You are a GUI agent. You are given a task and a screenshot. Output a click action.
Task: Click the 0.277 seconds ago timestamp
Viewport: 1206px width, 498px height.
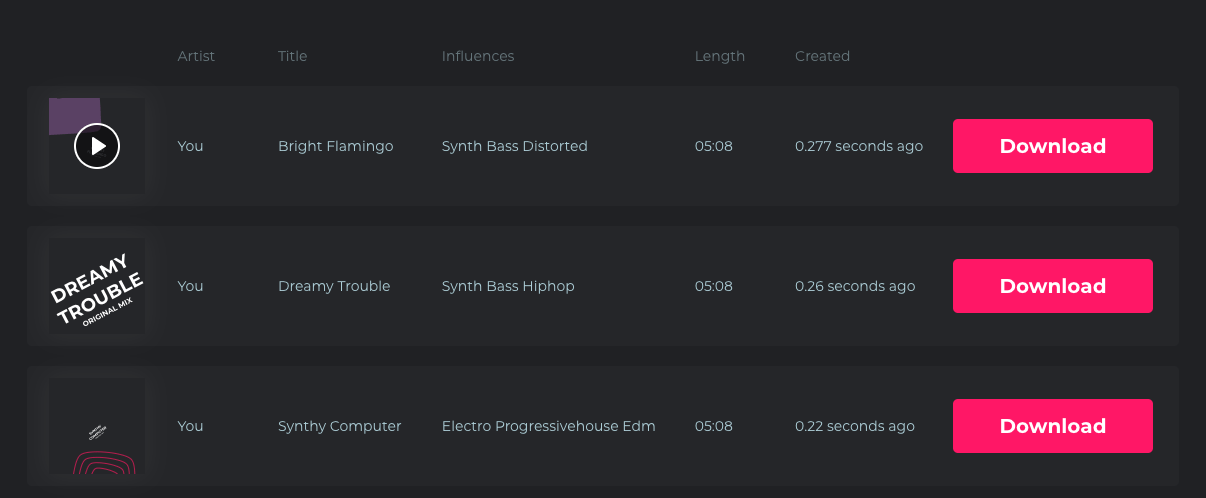pos(858,146)
